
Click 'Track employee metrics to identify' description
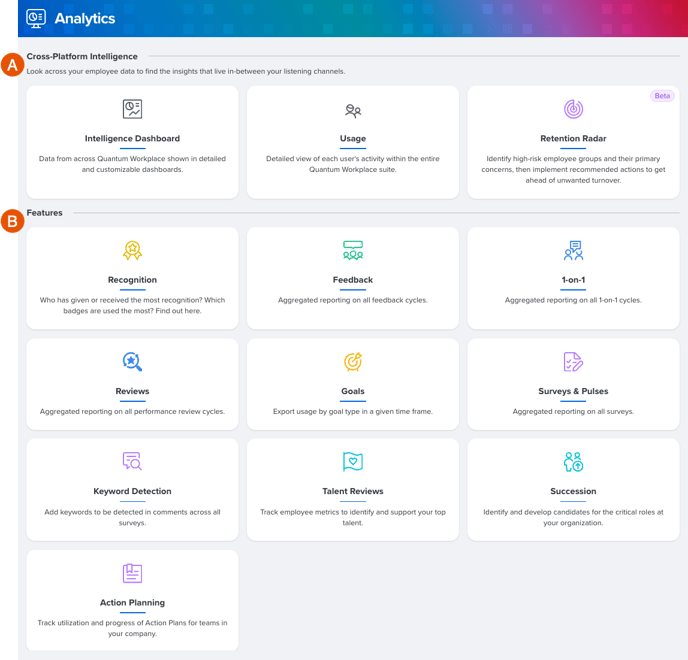[353, 517]
